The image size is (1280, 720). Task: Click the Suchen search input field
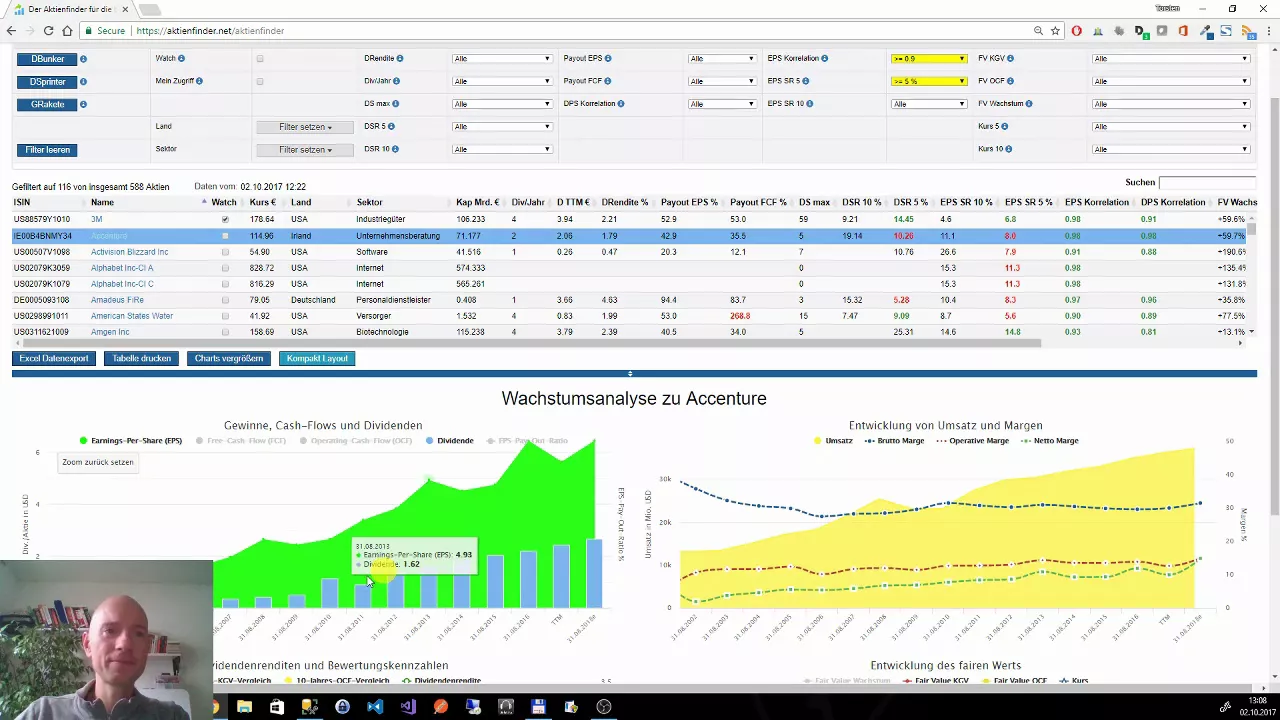pos(1206,183)
